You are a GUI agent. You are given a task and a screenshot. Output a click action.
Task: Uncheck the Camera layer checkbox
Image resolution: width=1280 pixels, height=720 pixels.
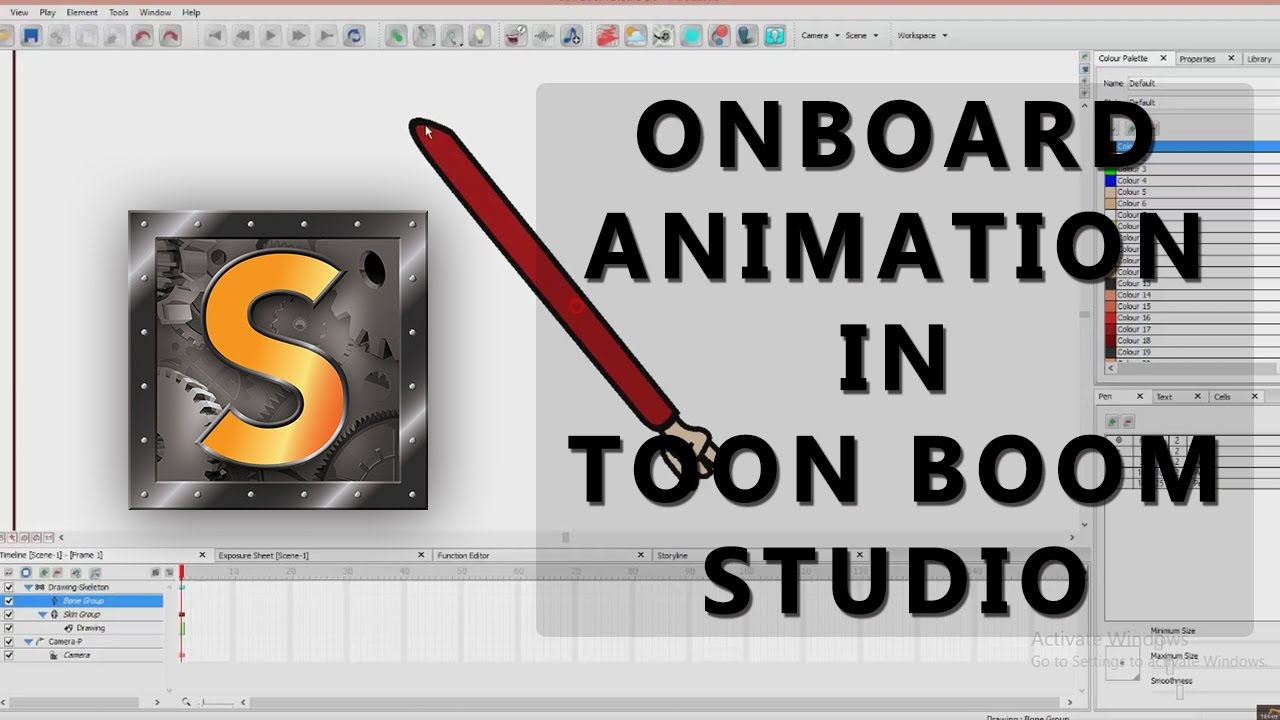[x=9, y=655]
